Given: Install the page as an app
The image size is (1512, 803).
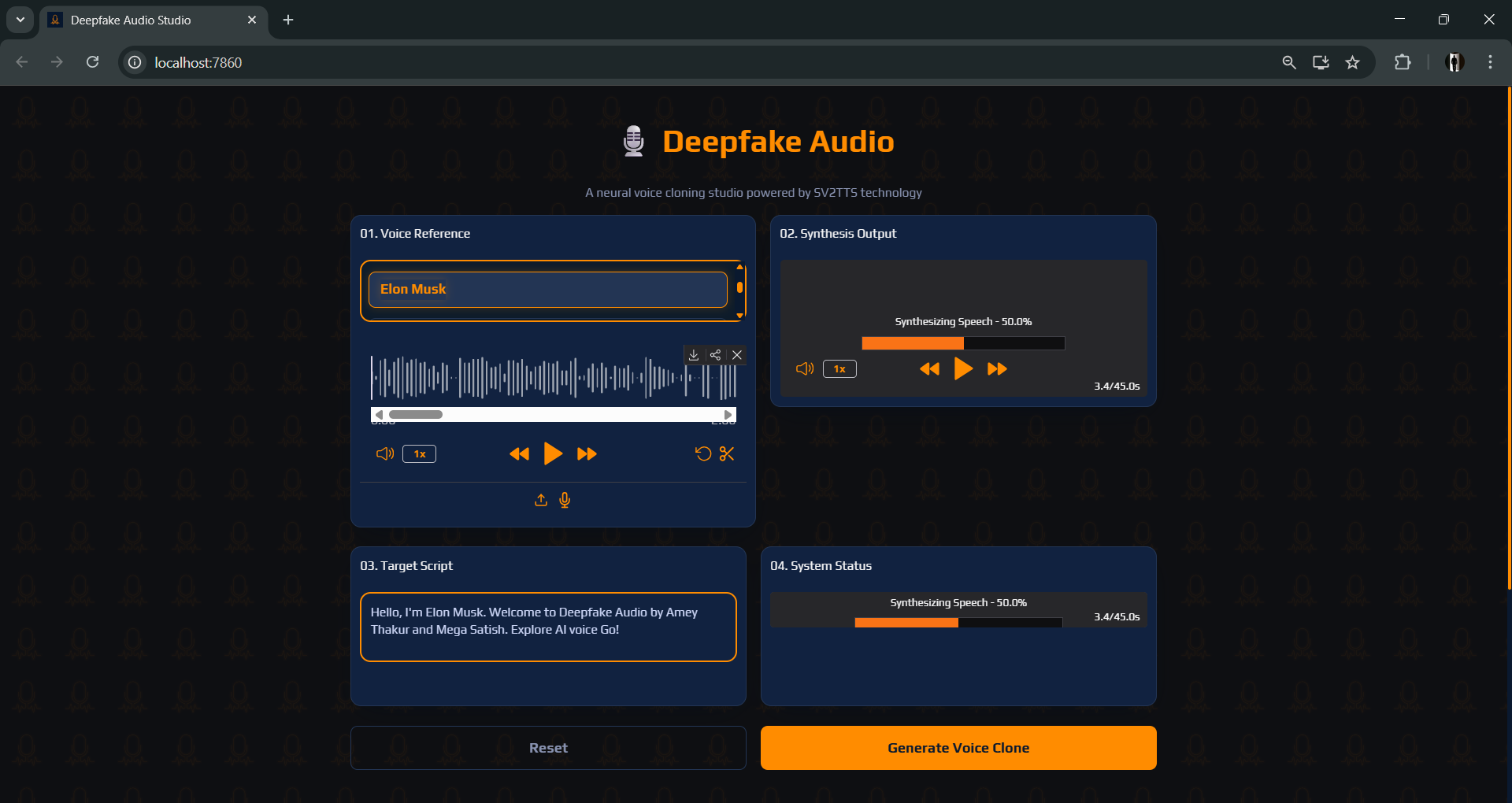Looking at the screenshot, I should coord(1321,62).
